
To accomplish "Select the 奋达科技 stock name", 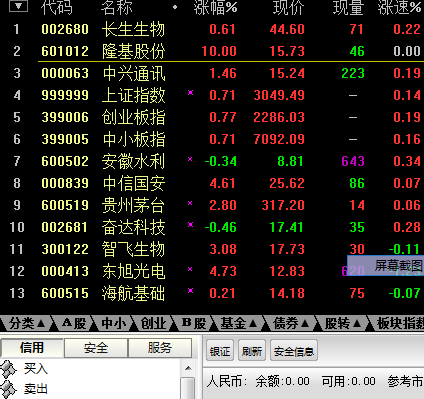I will coord(133,227).
